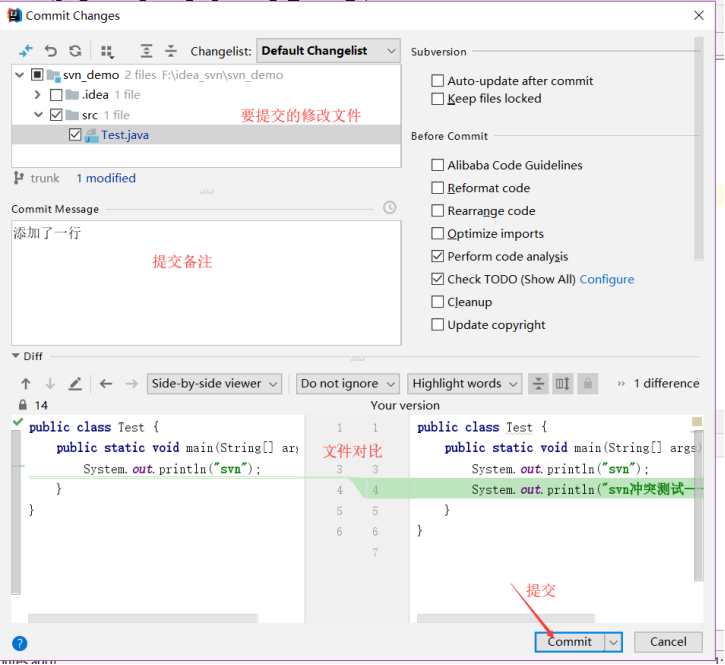
Task: Click the svn_demo project row label
Action: [x=91, y=75]
